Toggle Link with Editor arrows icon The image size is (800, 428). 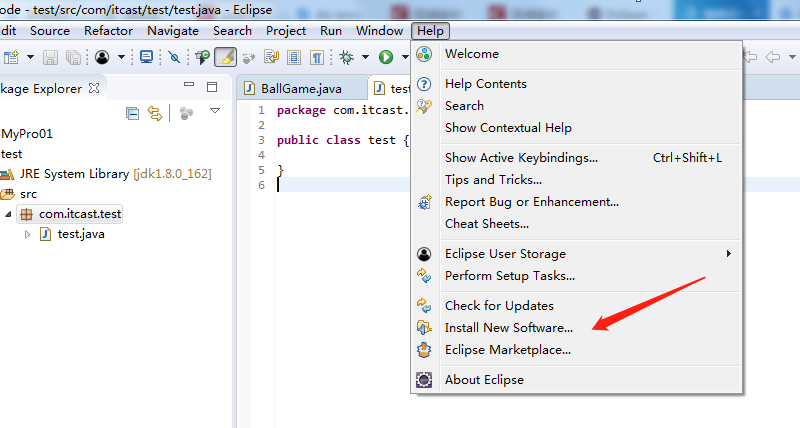pos(155,113)
